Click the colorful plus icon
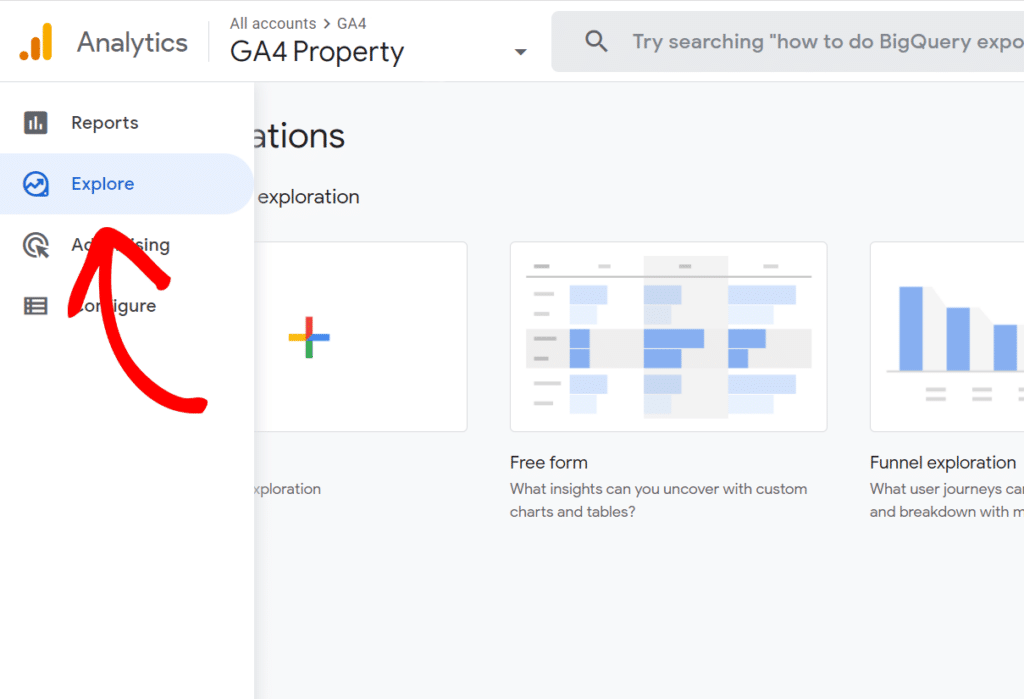 pos(309,337)
